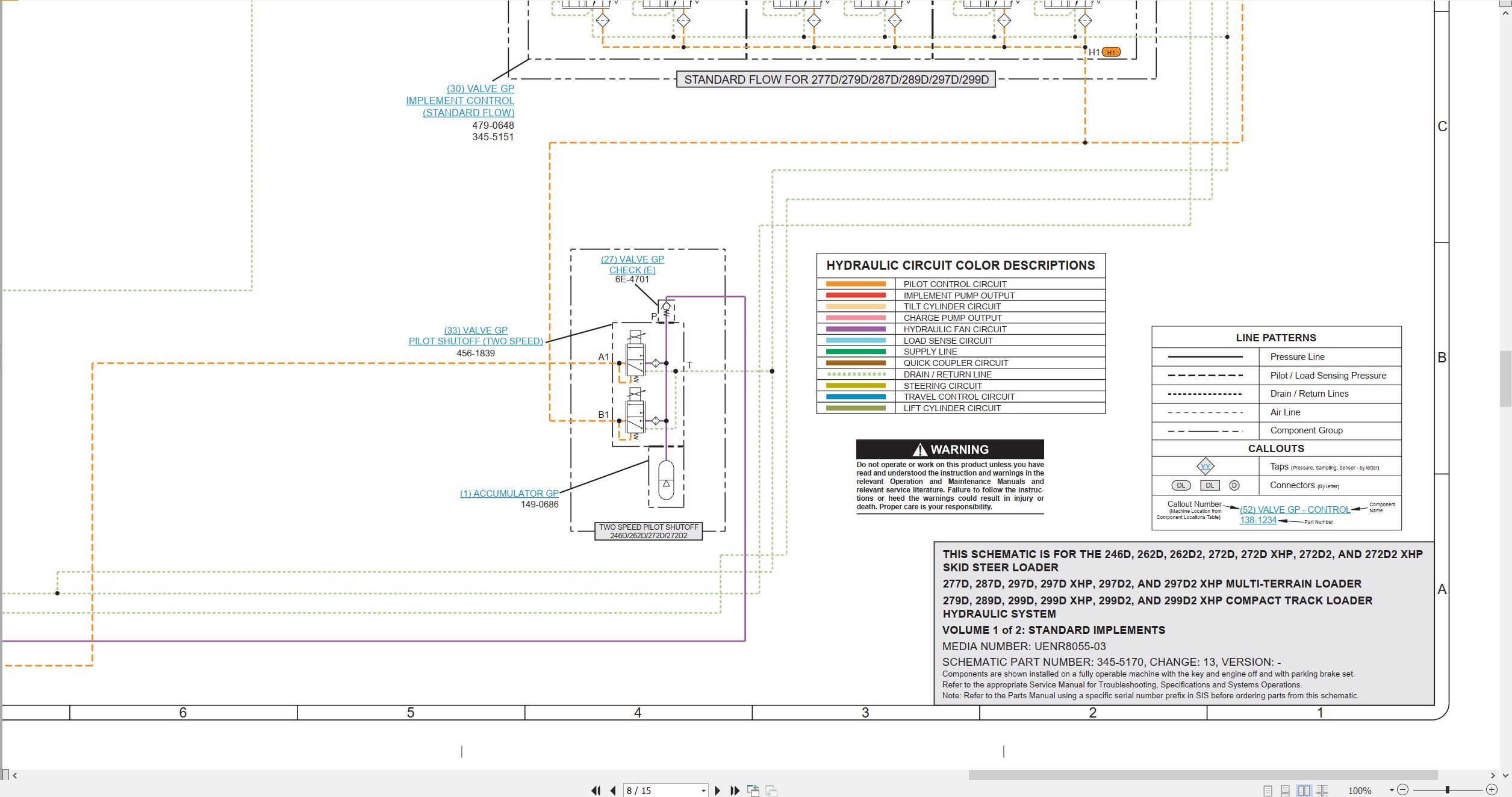Click the accumulator symbol in the schematic
Image resolution: width=1512 pixels, height=797 pixels.
click(x=666, y=480)
